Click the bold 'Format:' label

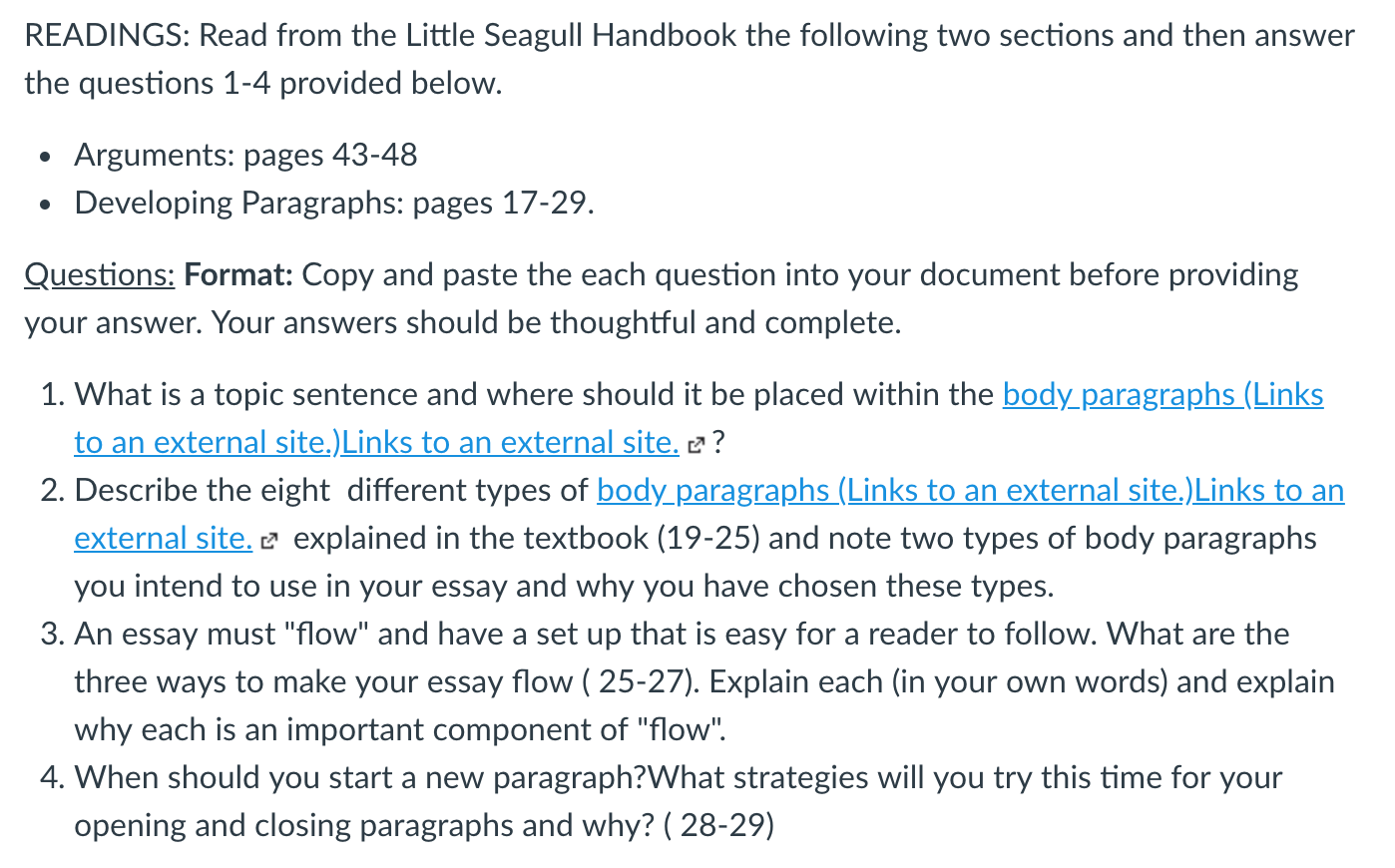pyautogui.click(x=238, y=274)
